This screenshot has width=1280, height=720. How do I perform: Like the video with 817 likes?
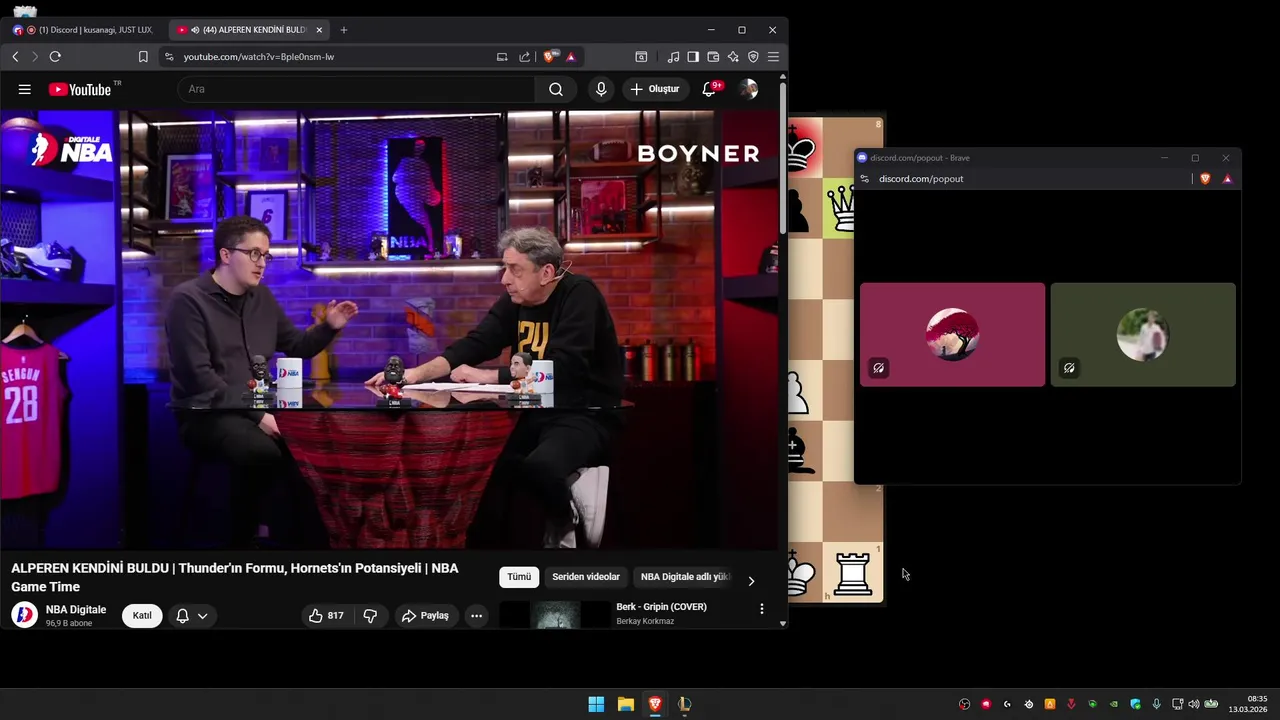point(326,616)
